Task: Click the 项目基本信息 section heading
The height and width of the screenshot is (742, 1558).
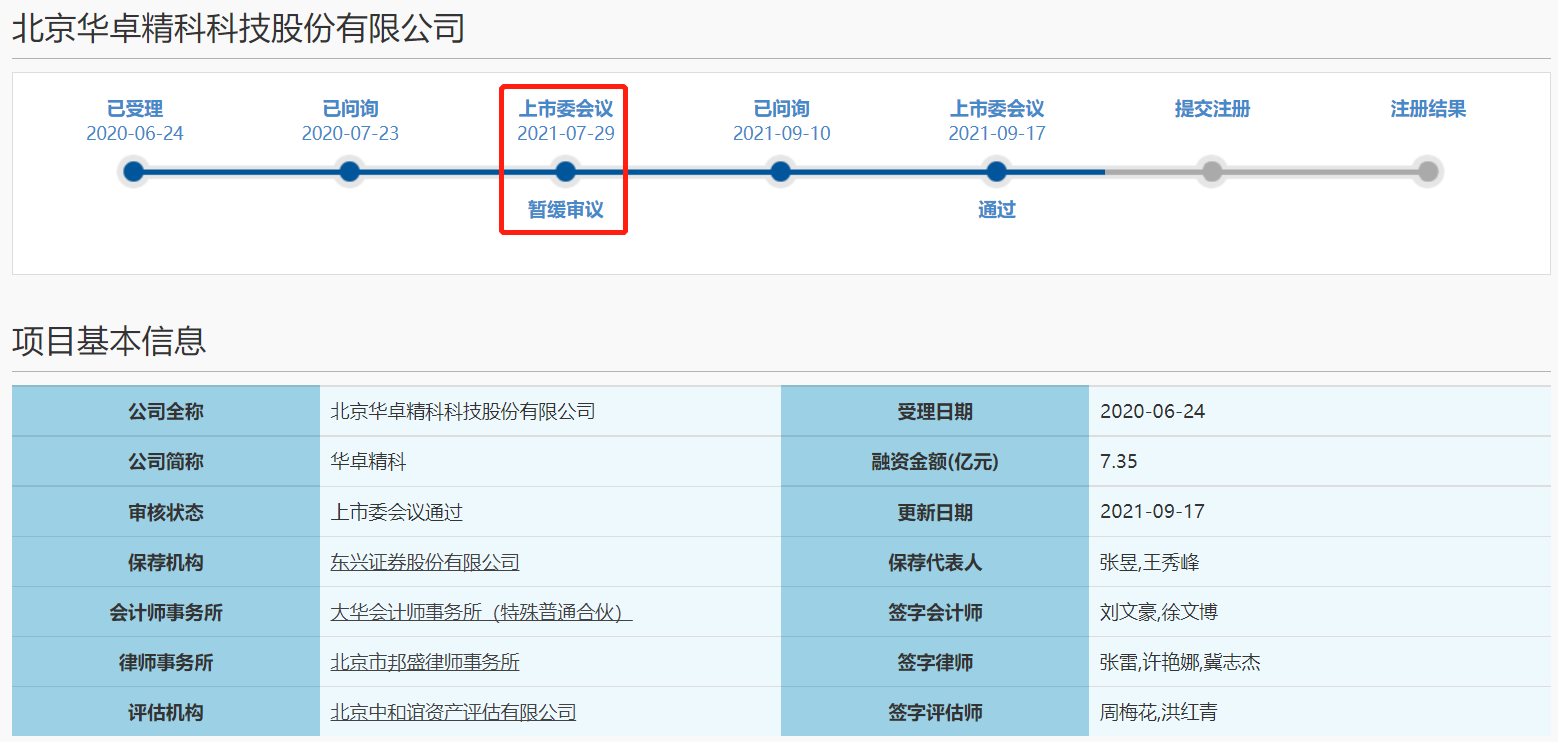Action: [x=109, y=341]
